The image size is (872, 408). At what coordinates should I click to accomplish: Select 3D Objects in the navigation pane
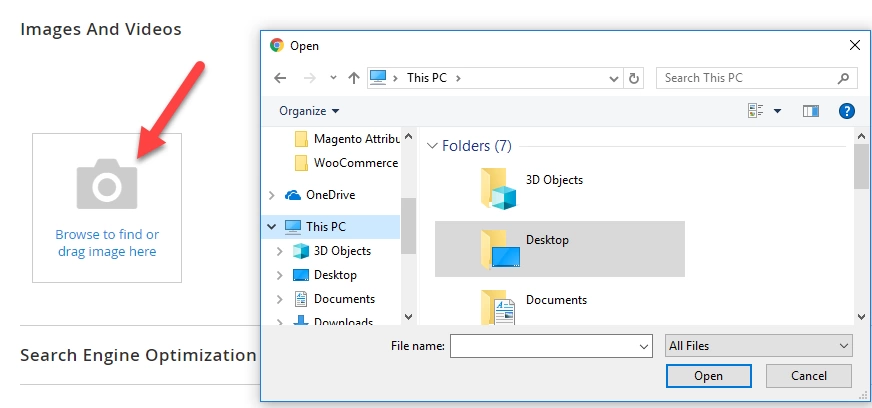[x=332, y=251]
